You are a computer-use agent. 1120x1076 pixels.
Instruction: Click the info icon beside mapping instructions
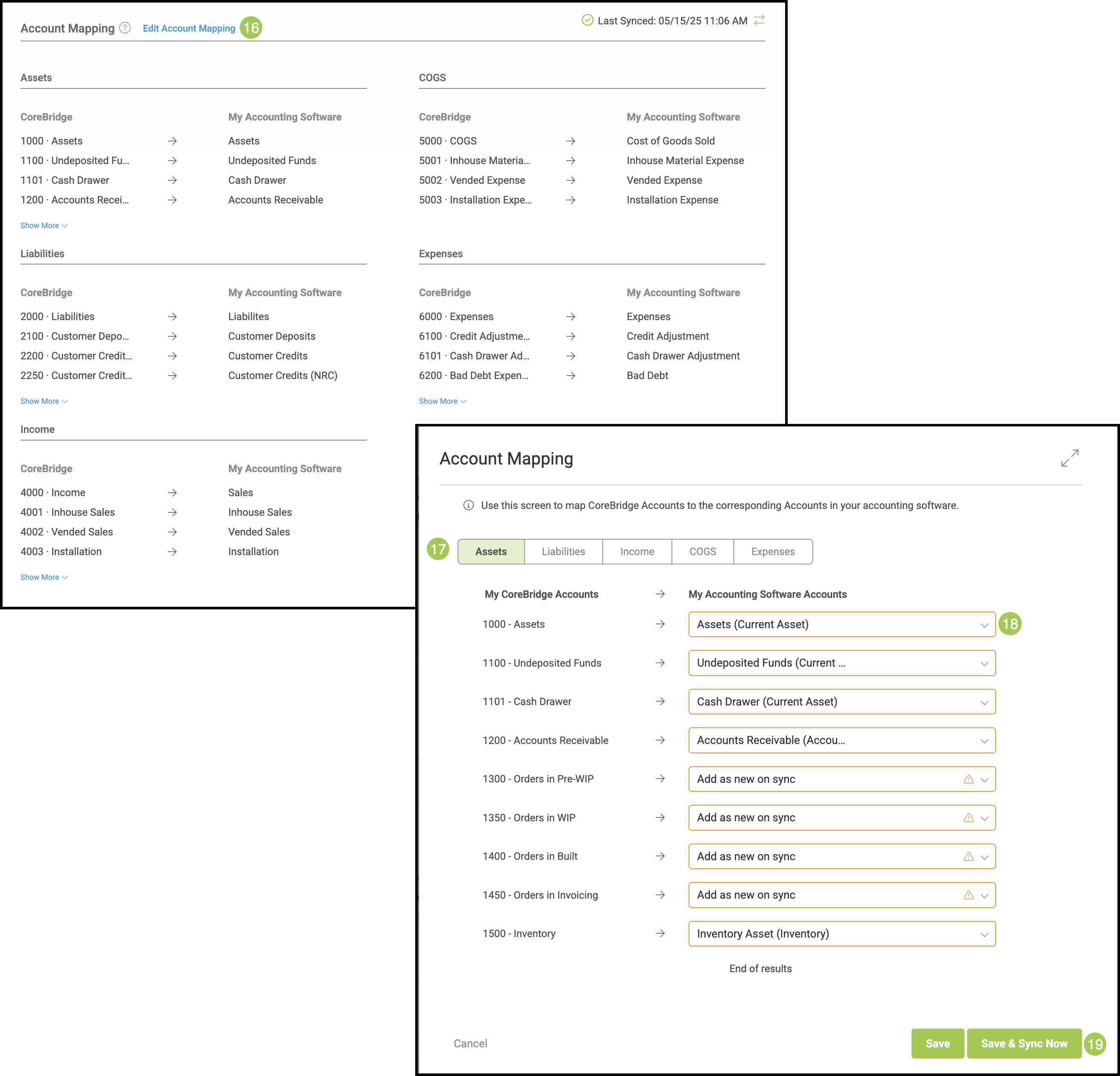[469, 506]
